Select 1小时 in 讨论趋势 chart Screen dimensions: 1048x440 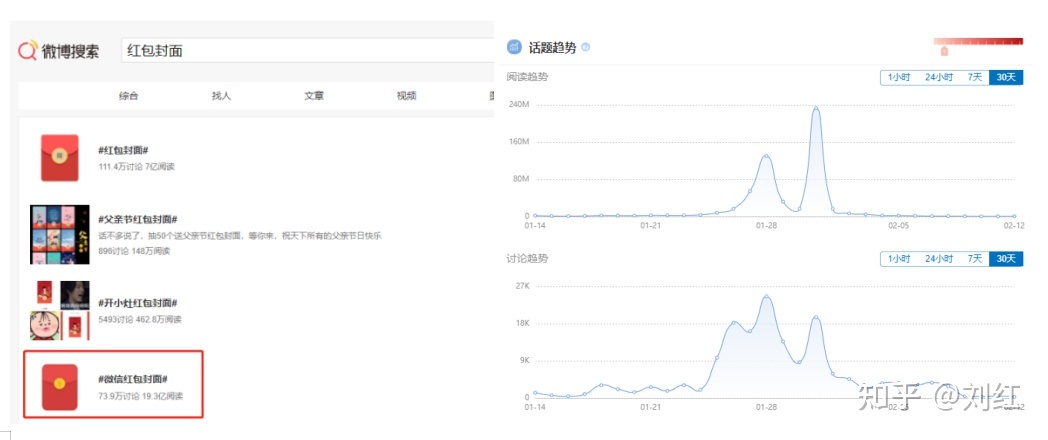(x=899, y=259)
